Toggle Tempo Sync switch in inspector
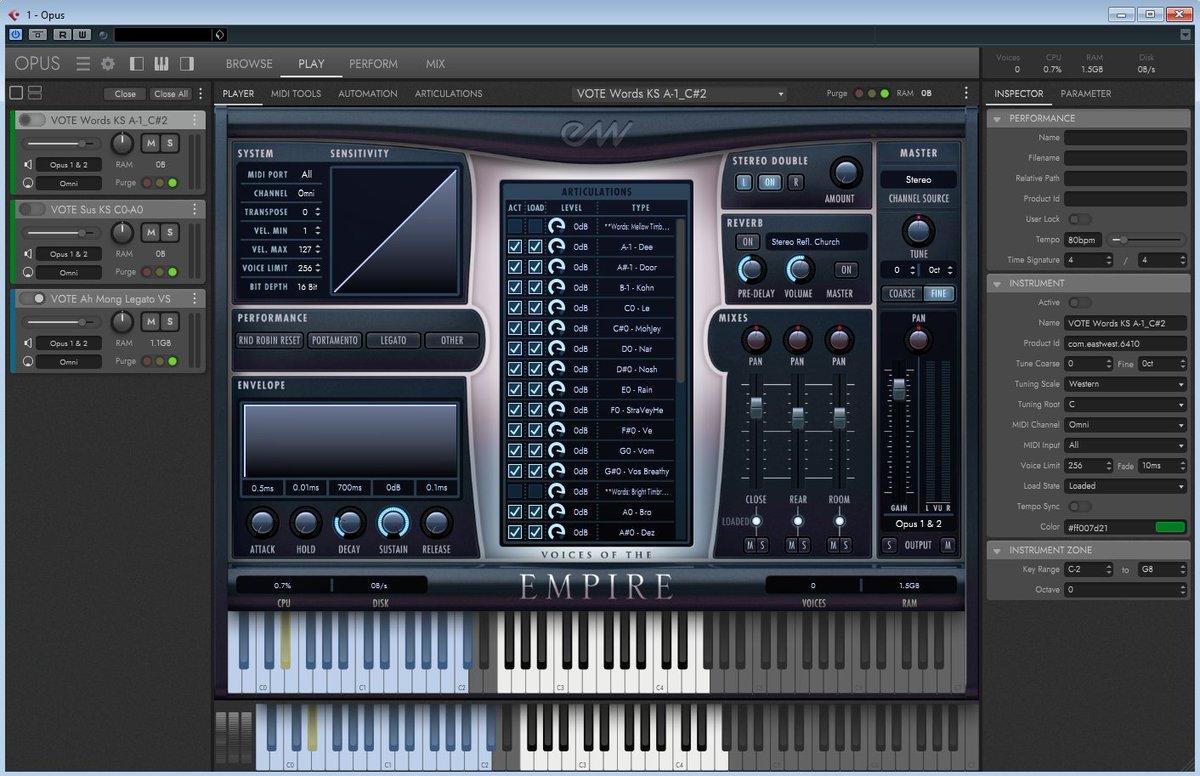 pos(1079,507)
